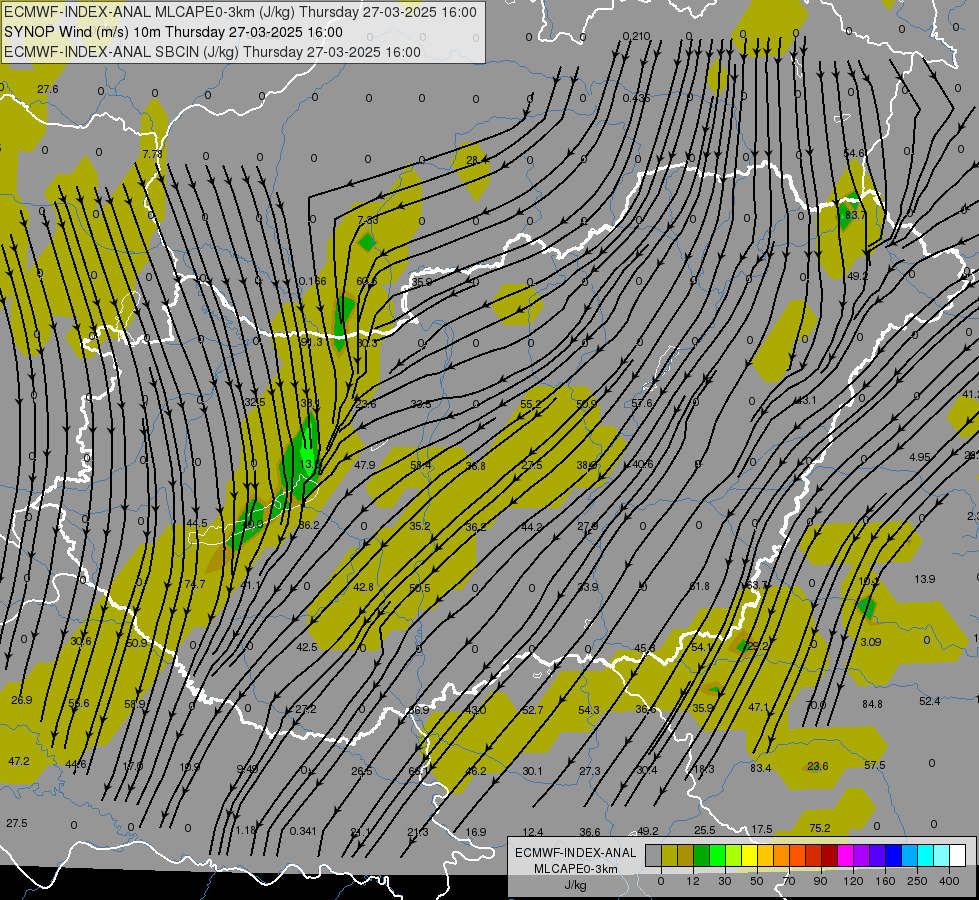Pick the white legend swatch above 400
Image resolution: width=979 pixels, height=900 pixels.
957,856
